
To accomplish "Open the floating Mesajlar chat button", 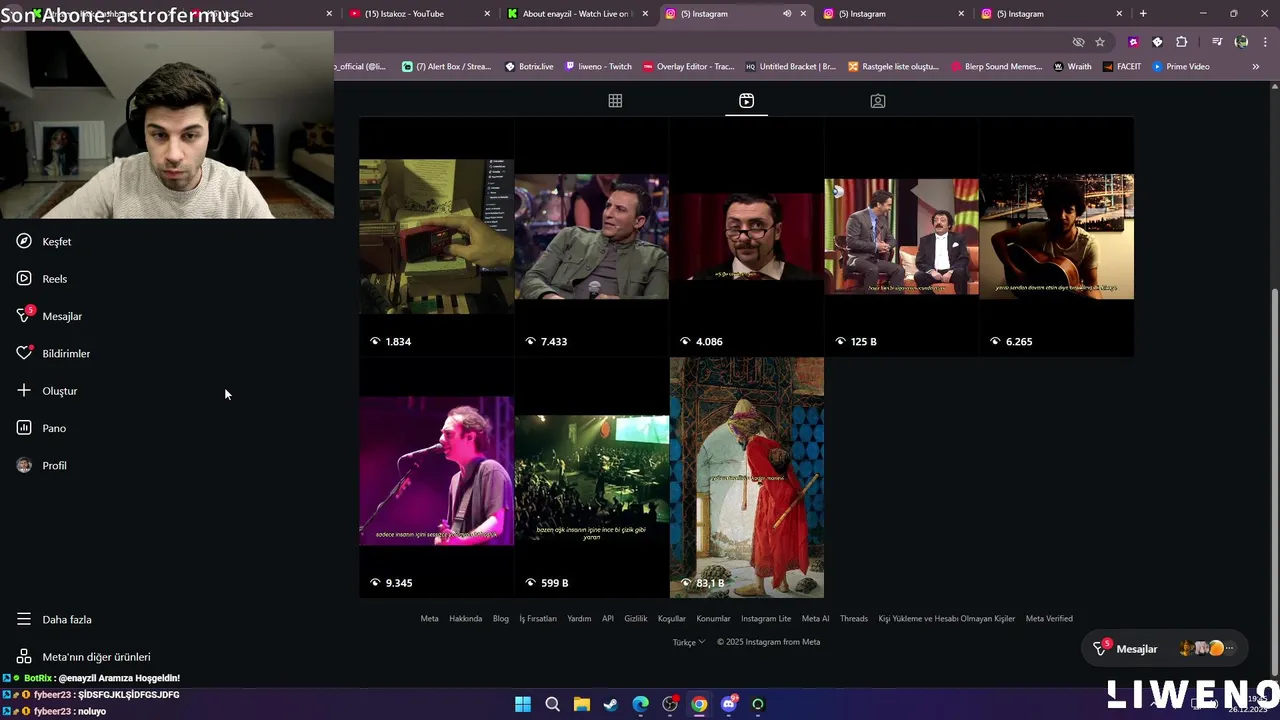I will point(1167,649).
